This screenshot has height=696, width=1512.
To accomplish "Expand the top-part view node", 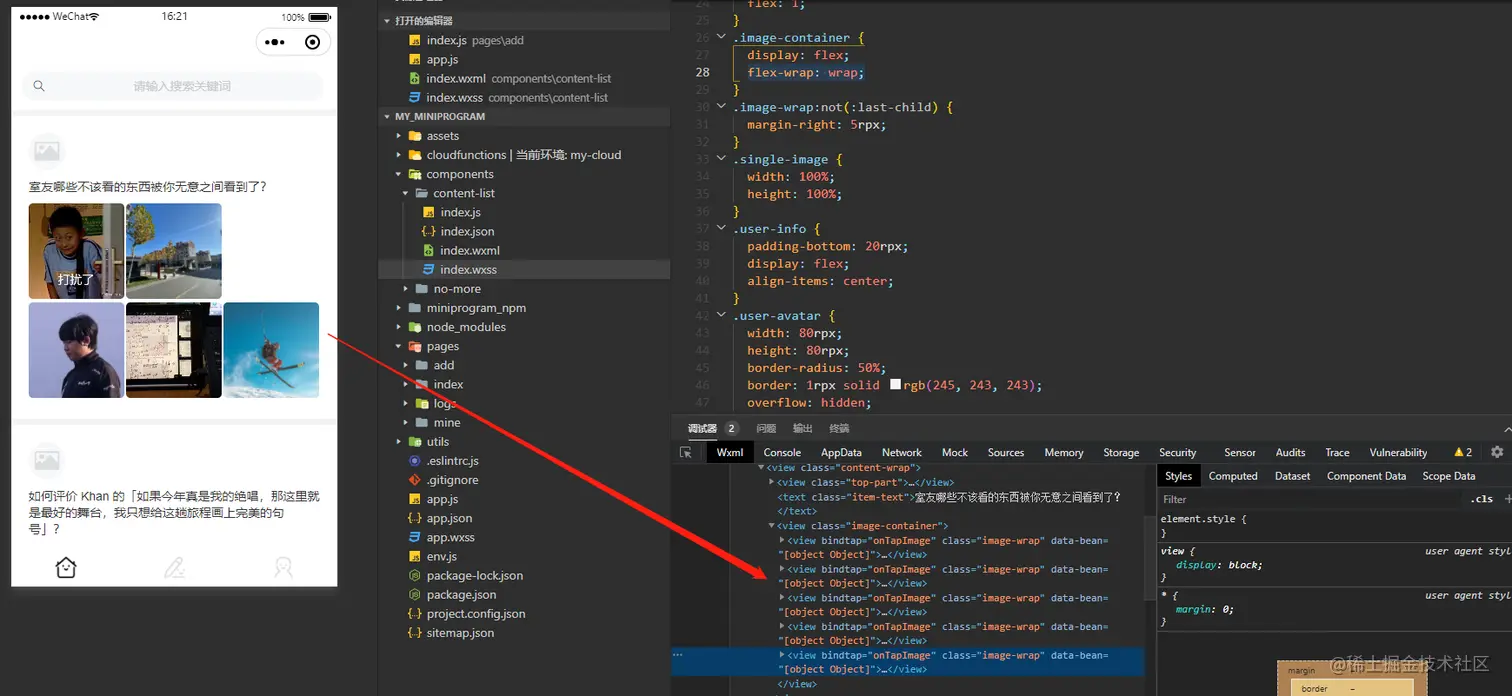I will 772,483.
